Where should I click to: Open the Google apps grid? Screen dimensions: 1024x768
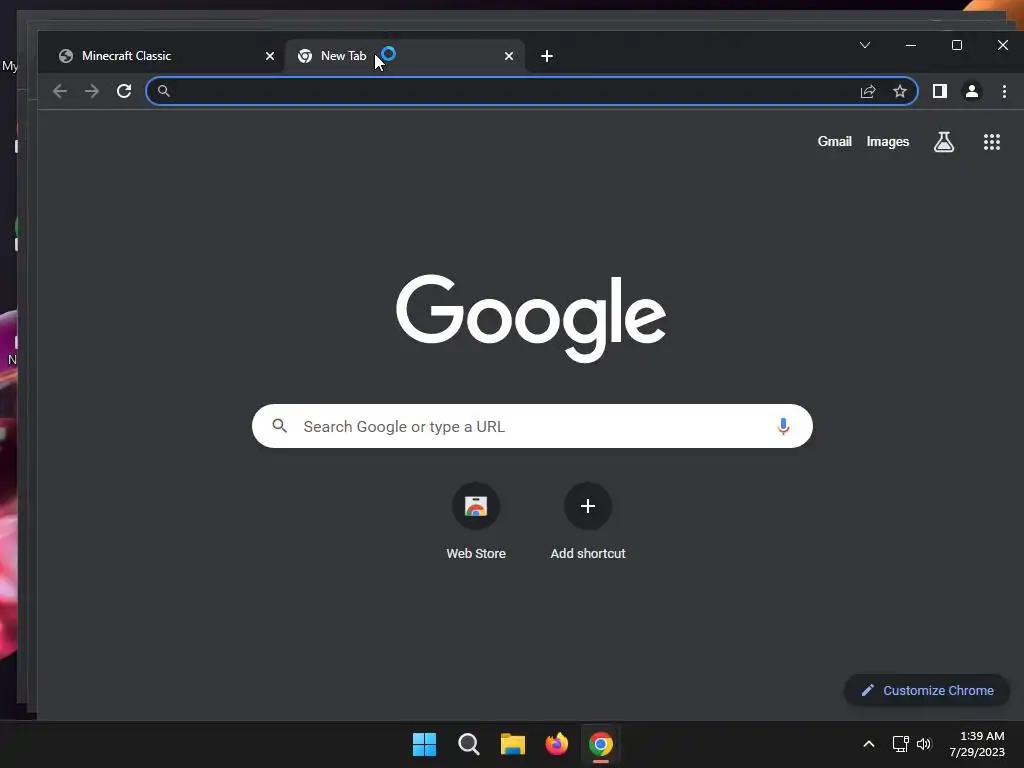992,142
